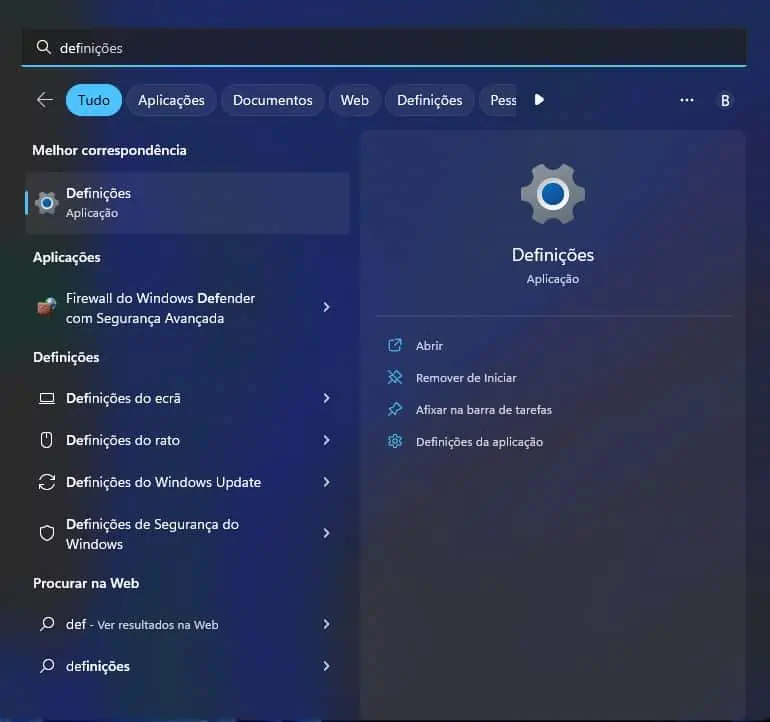
Task: Choose Afixar na barra de tarefas
Action: (x=484, y=410)
